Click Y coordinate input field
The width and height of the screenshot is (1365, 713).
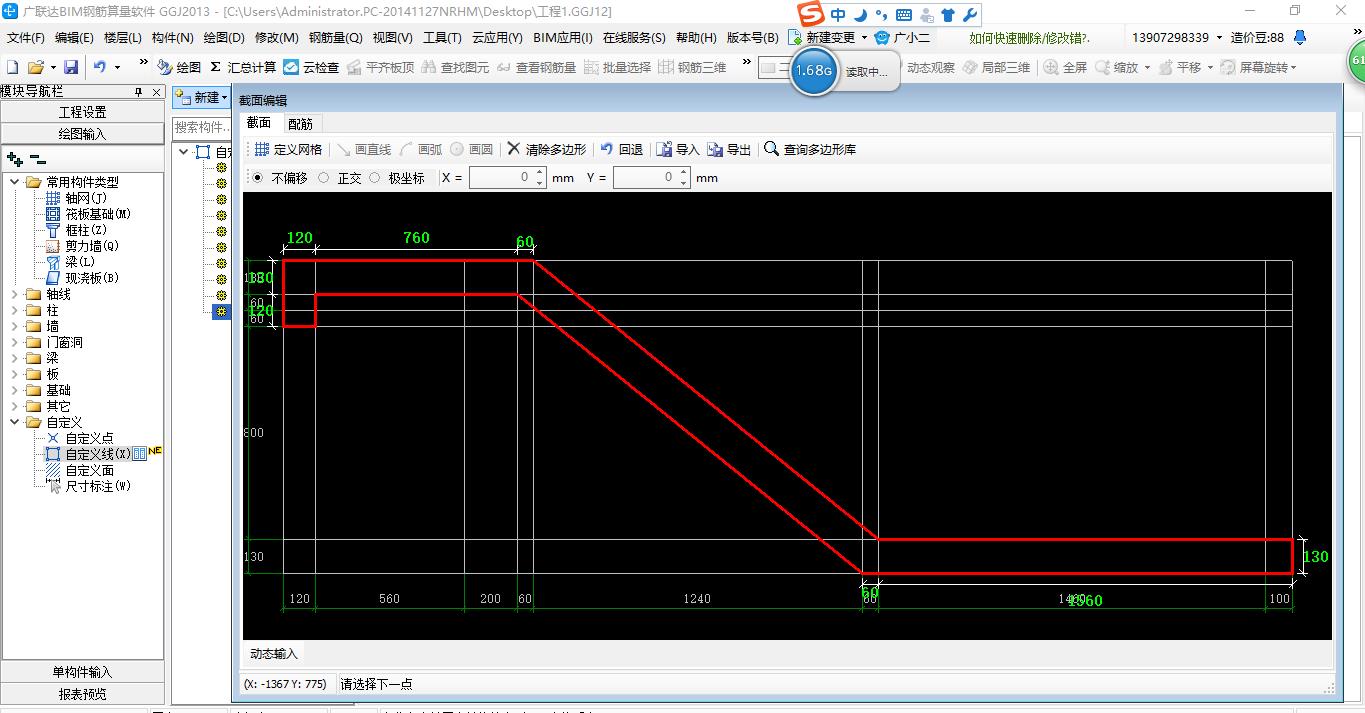[x=645, y=178]
